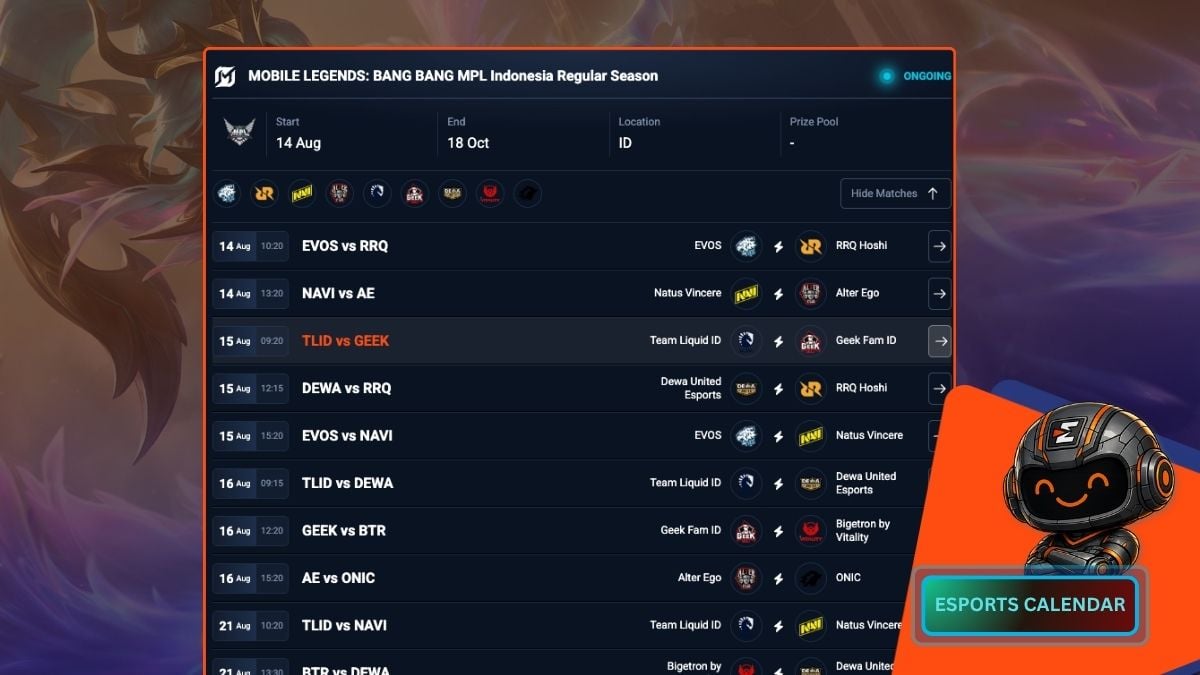Screen dimensions: 1200x675
Task: Select the tournament title text
Action: (453, 76)
